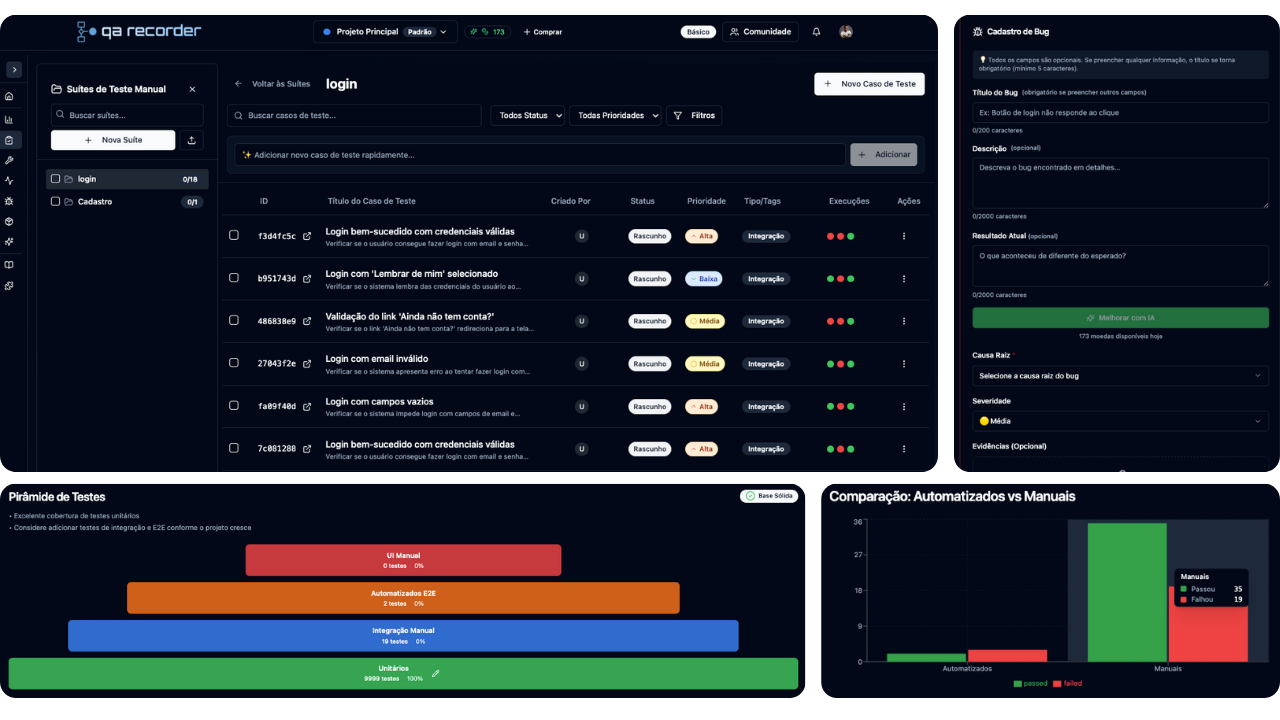Open external link for test 486838e9
1280x720 pixels.
307,321
